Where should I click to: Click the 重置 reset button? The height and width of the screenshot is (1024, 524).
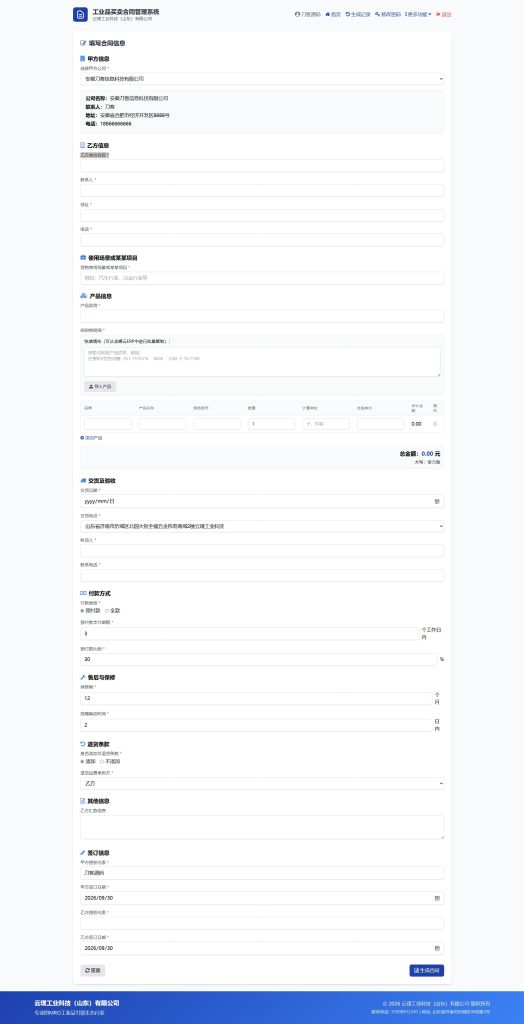click(x=92, y=970)
